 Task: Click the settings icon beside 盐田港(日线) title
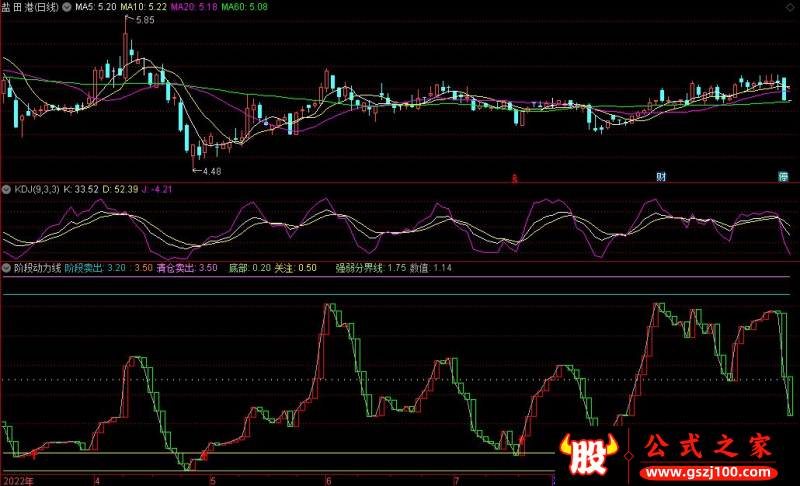coord(68,7)
